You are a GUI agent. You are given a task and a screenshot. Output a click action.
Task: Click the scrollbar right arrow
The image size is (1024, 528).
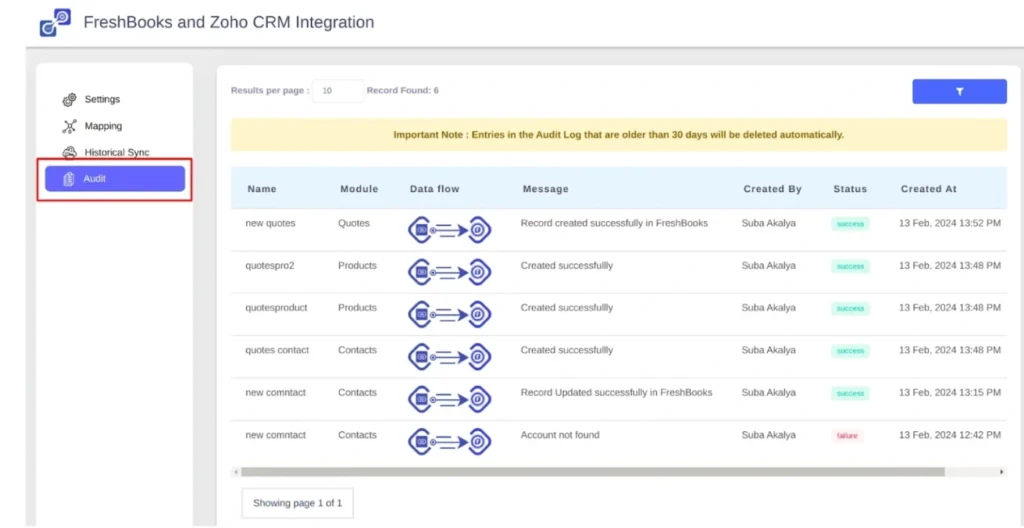(x=1002, y=472)
